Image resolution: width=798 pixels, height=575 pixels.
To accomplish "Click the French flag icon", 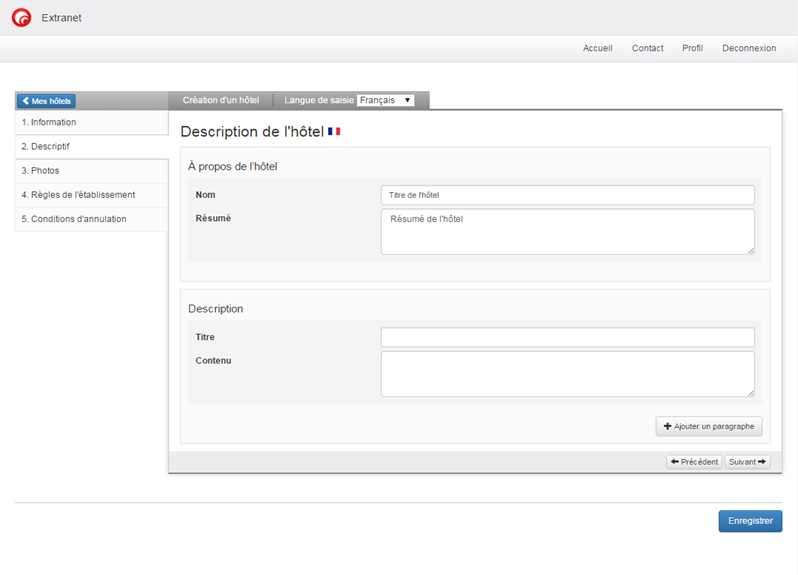I will pyautogui.click(x=334, y=132).
